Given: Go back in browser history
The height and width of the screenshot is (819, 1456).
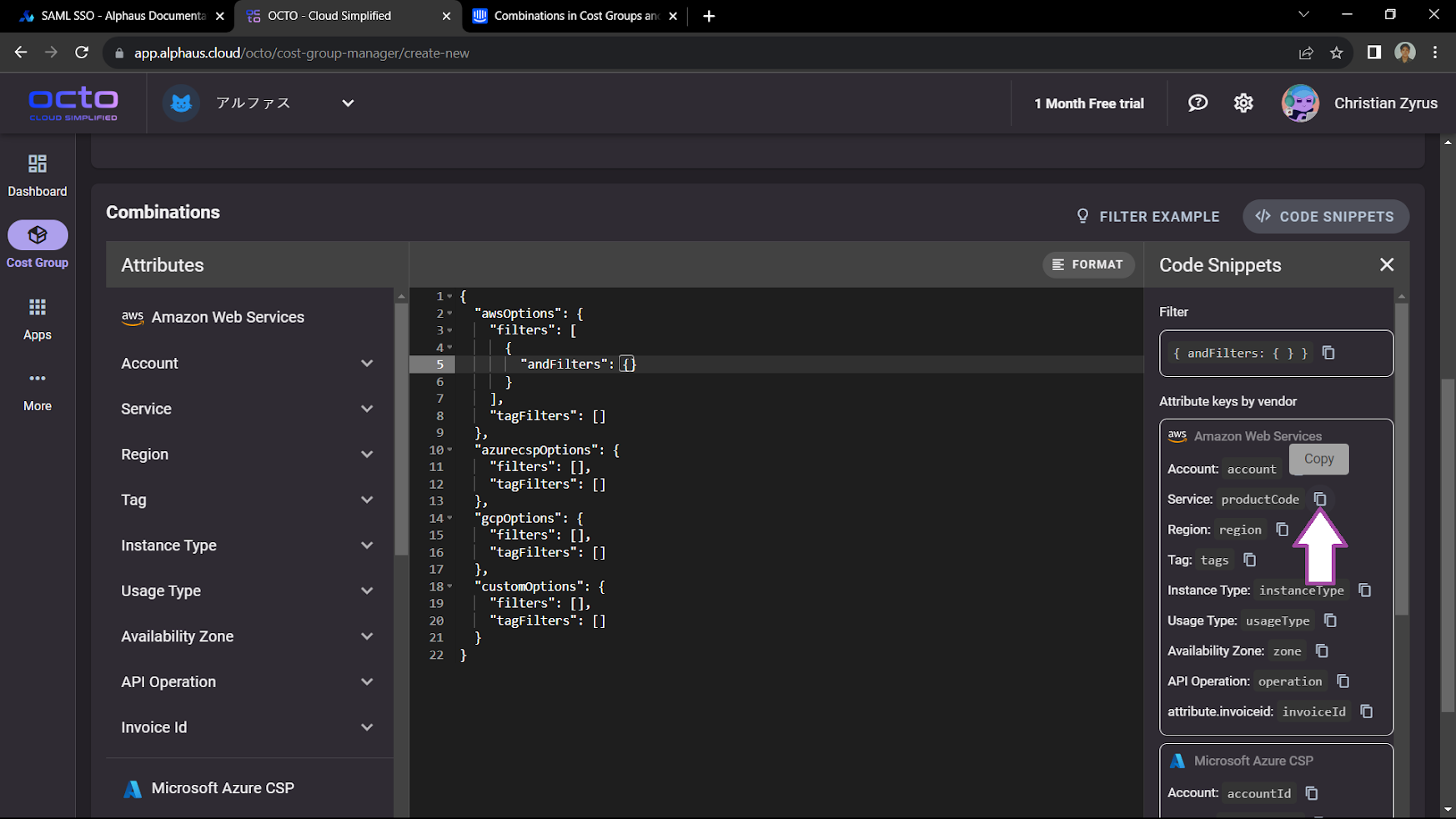Looking at the screenshot, I should point(21,53).
